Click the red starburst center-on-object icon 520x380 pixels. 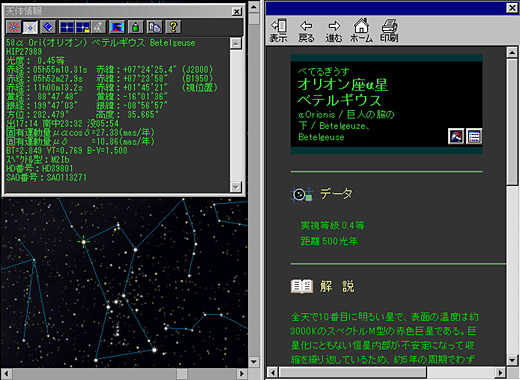tap(13, 27)
